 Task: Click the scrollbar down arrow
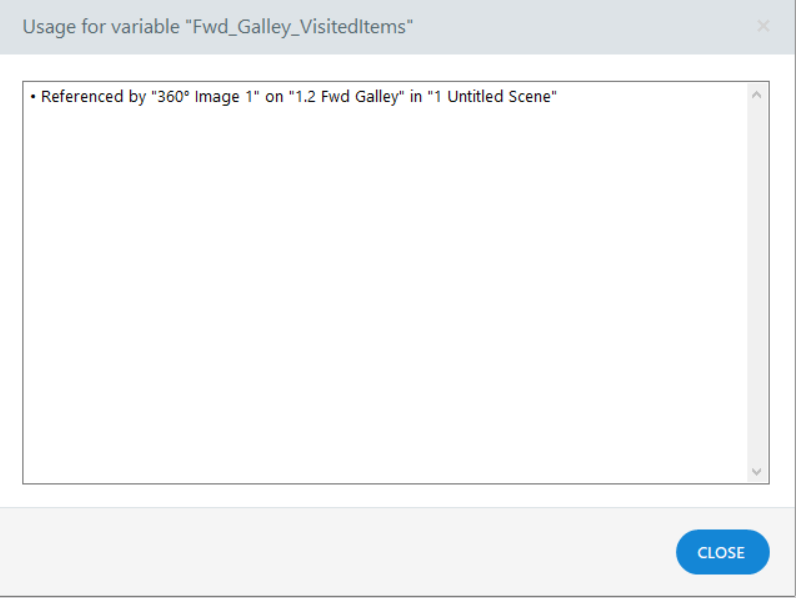(756, 471)
